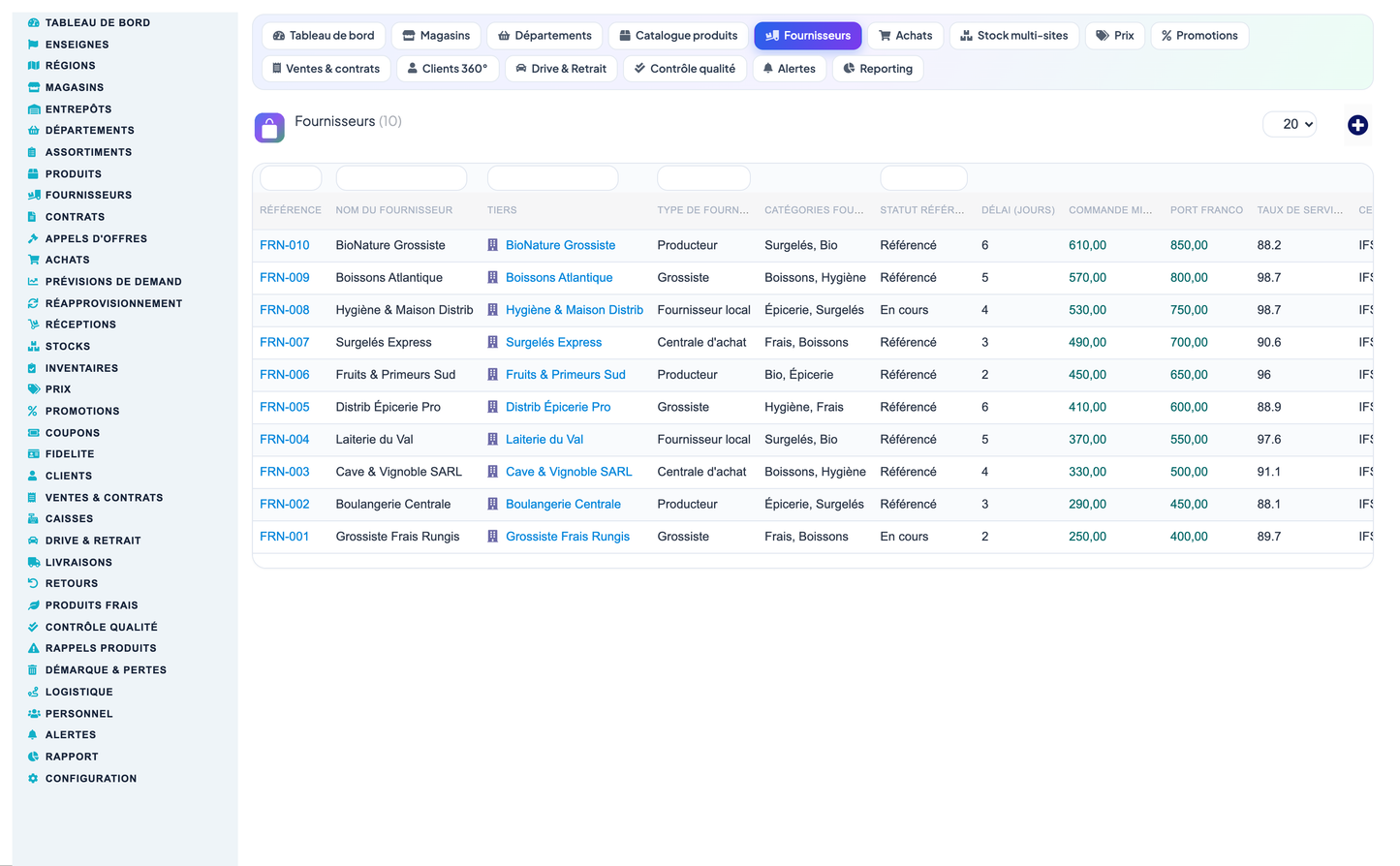Click the 'Fournisseur local' type of Laiterie du Val
The image size is (1400, 866).
point(703,440)
